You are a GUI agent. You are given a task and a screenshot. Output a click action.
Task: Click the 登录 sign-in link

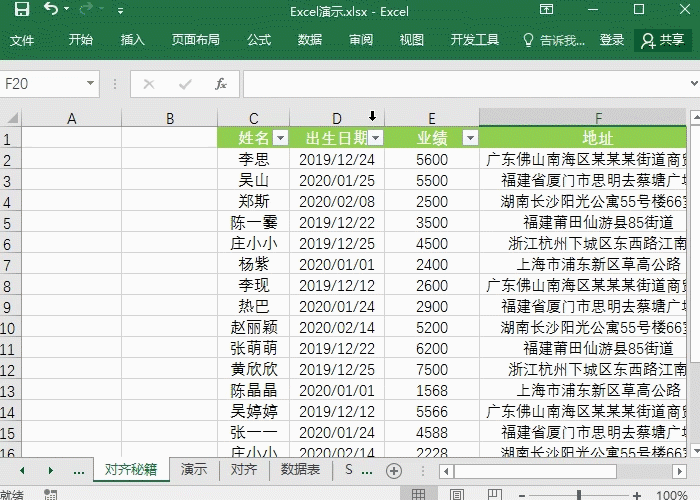(x=612, y=40)
